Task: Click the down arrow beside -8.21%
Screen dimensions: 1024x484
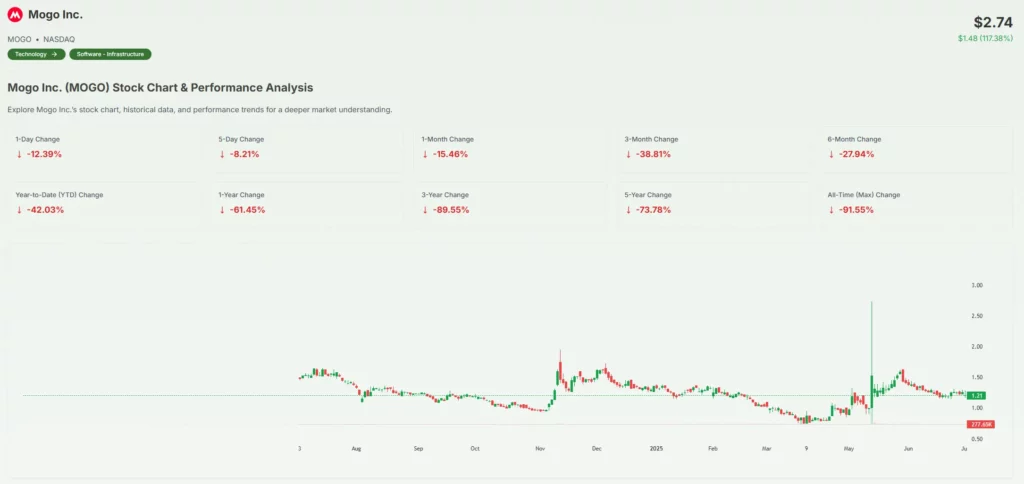Action: [x=222, y=155]
